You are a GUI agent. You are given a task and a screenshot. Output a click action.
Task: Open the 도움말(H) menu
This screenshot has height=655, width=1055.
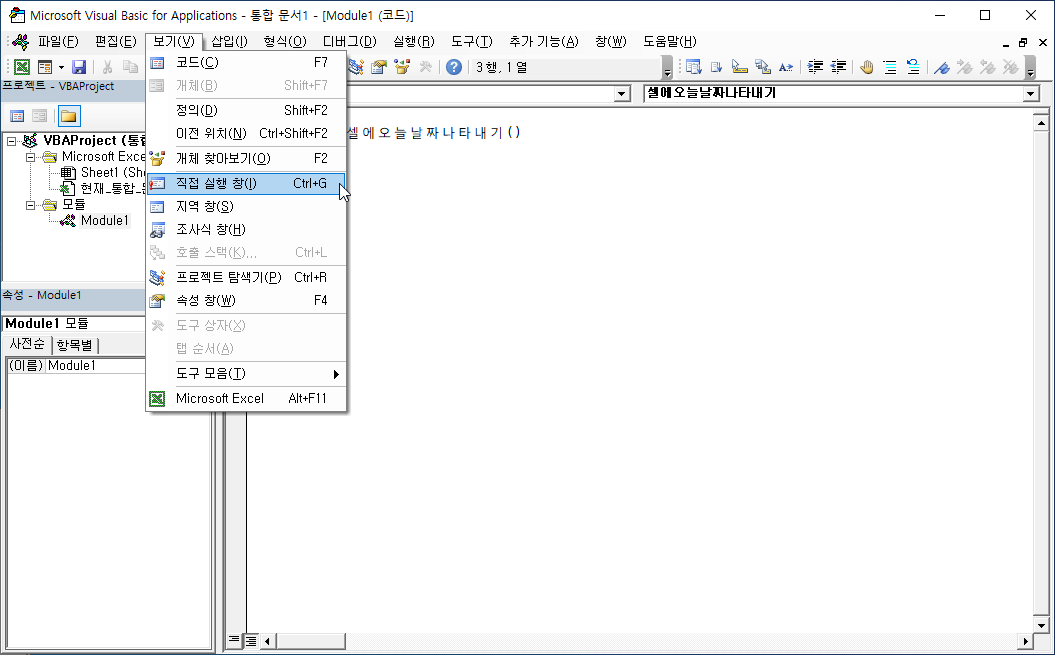[669, 42]
